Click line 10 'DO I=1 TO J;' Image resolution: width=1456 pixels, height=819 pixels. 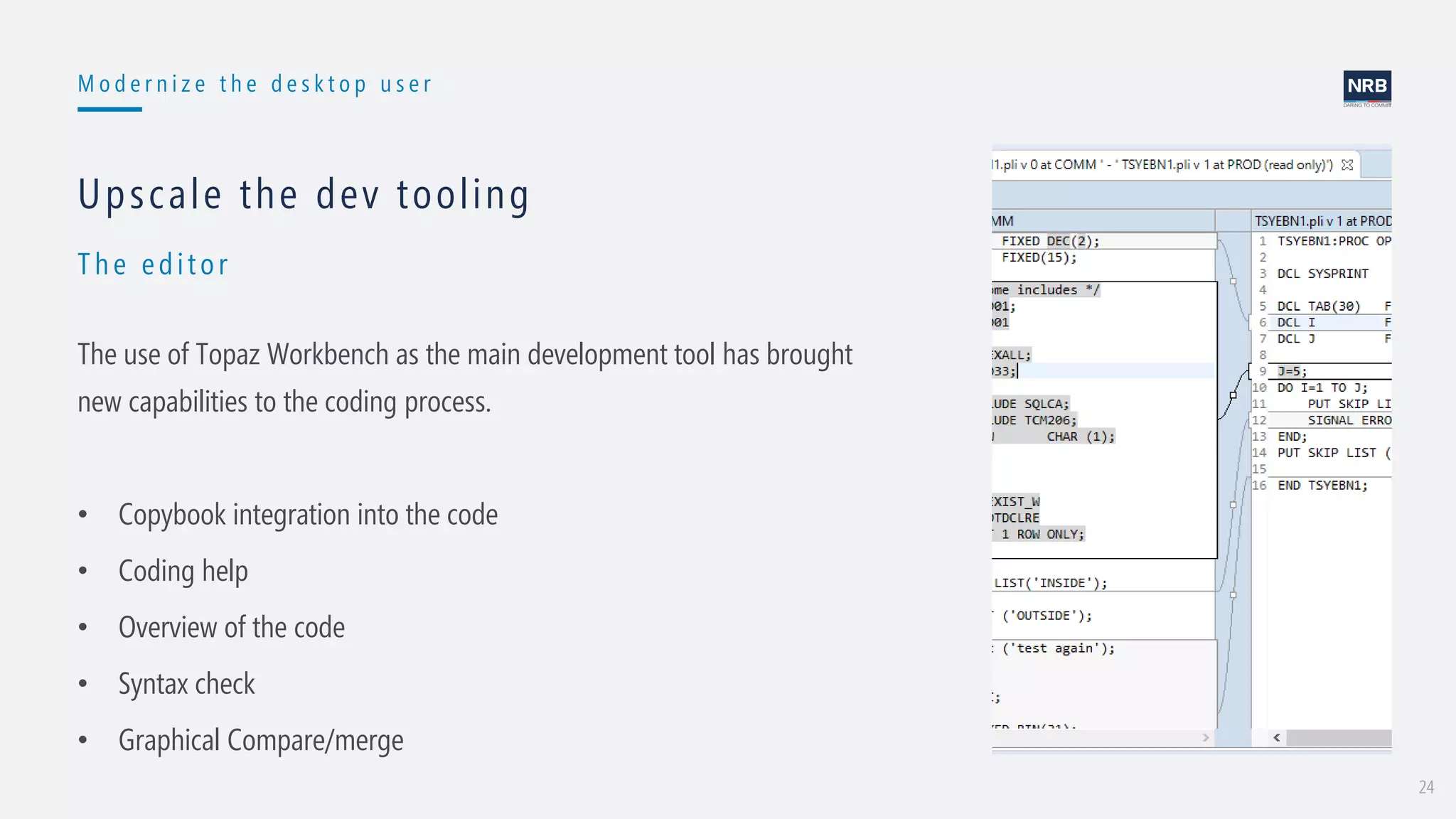[x=1322, y=388]
